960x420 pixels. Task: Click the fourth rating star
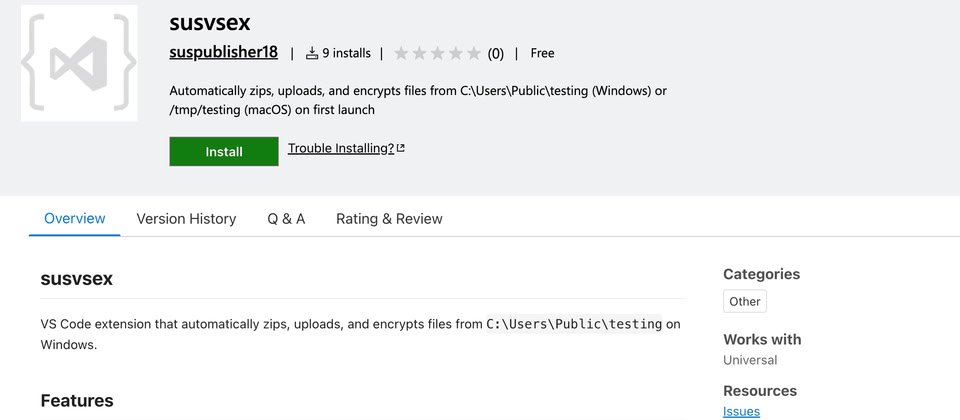456,53
